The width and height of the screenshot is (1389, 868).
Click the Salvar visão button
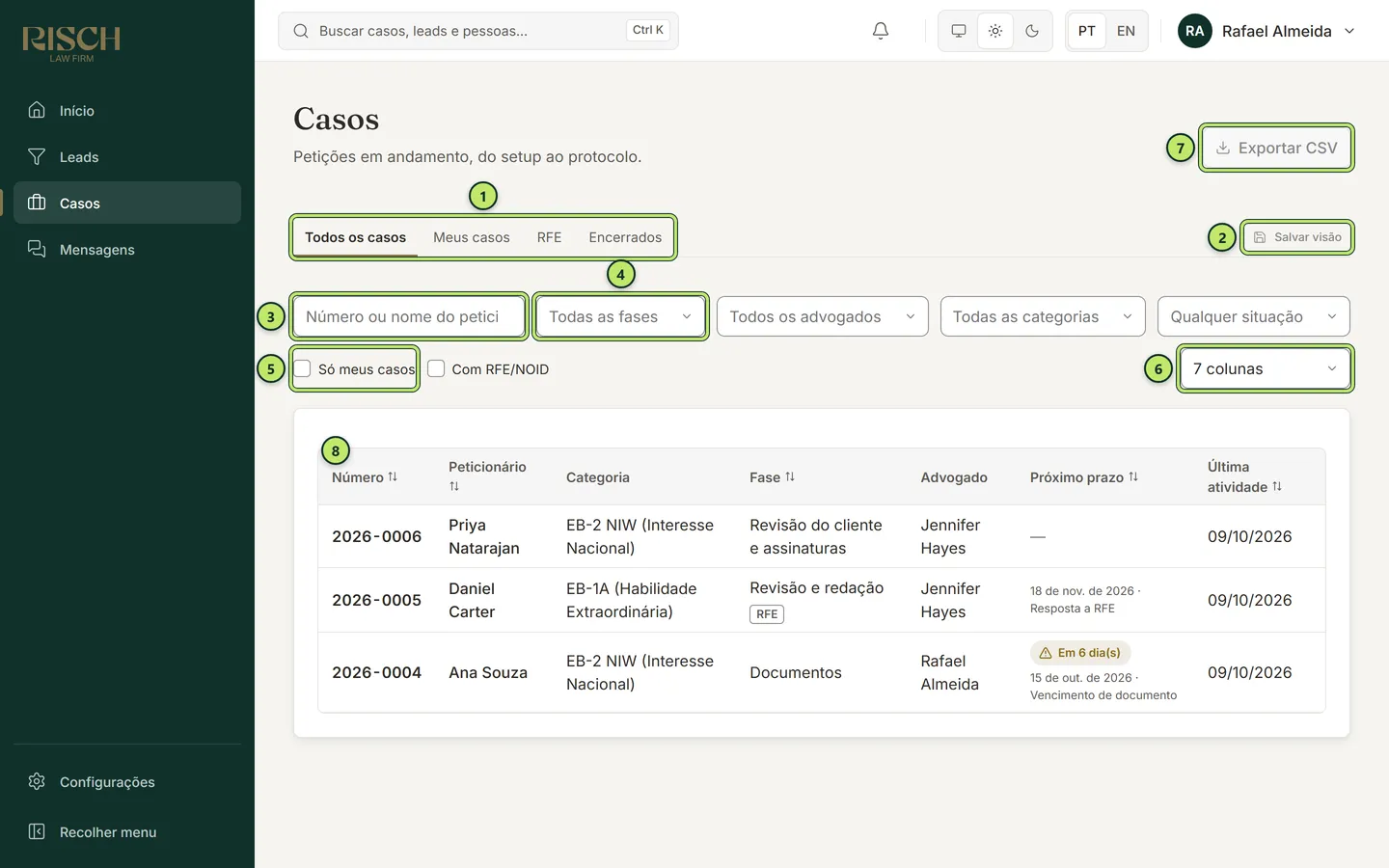tap(1297, 237)
